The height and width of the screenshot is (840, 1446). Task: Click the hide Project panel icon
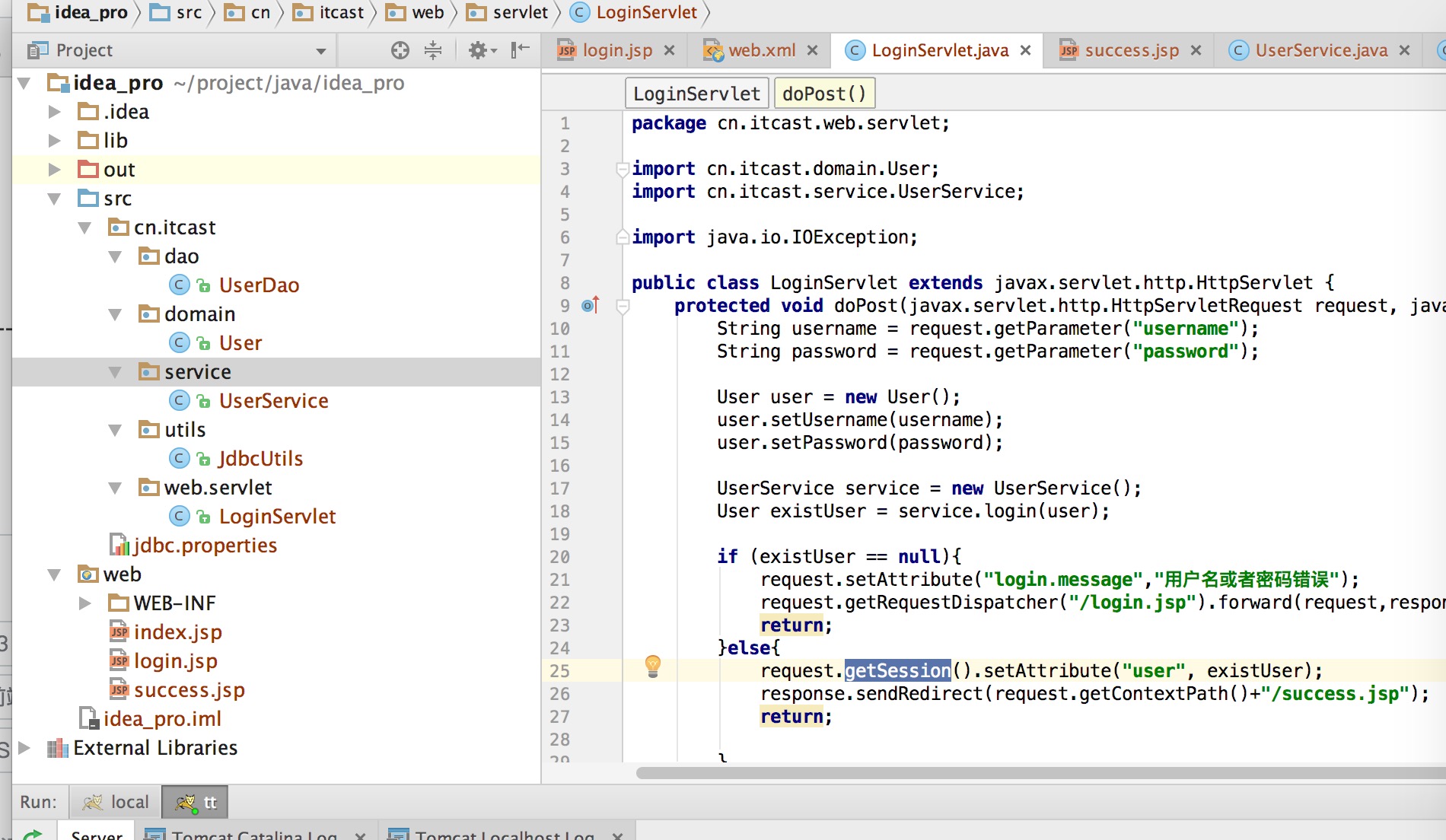(x=521, y=50)
